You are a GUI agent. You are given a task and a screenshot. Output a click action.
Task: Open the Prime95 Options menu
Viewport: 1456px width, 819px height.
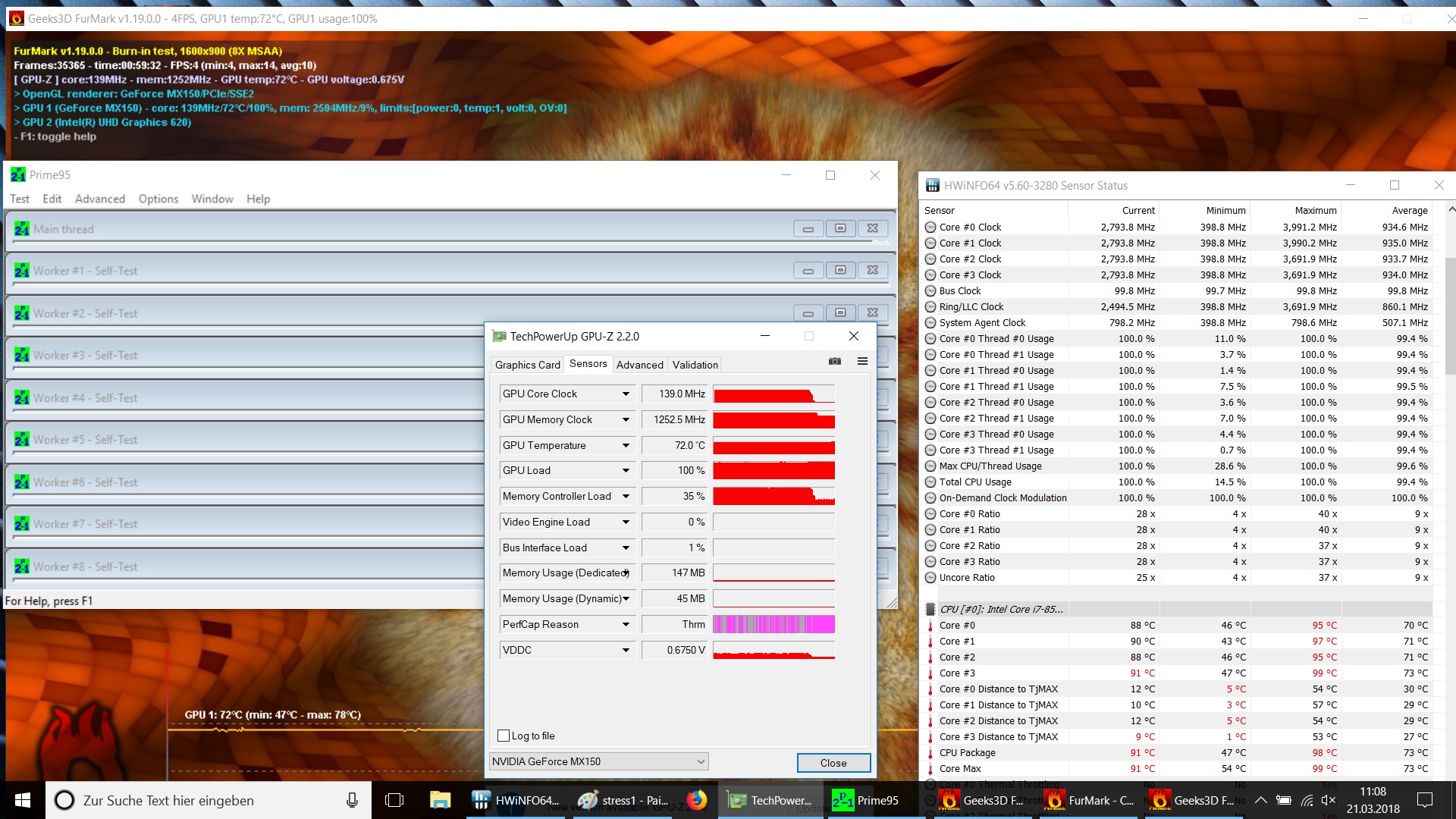158,199
